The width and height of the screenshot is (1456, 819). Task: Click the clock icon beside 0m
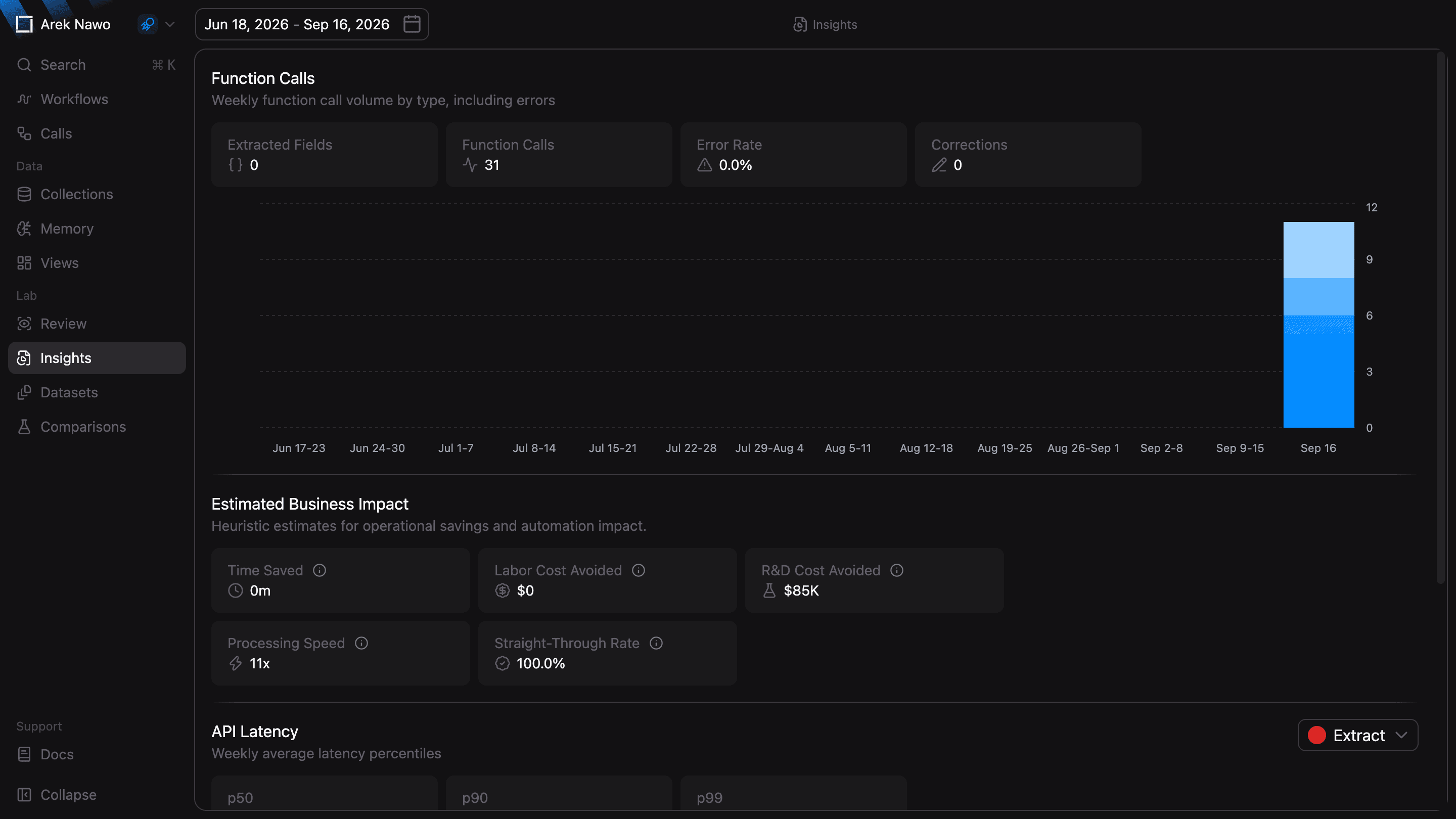(236, 591)
